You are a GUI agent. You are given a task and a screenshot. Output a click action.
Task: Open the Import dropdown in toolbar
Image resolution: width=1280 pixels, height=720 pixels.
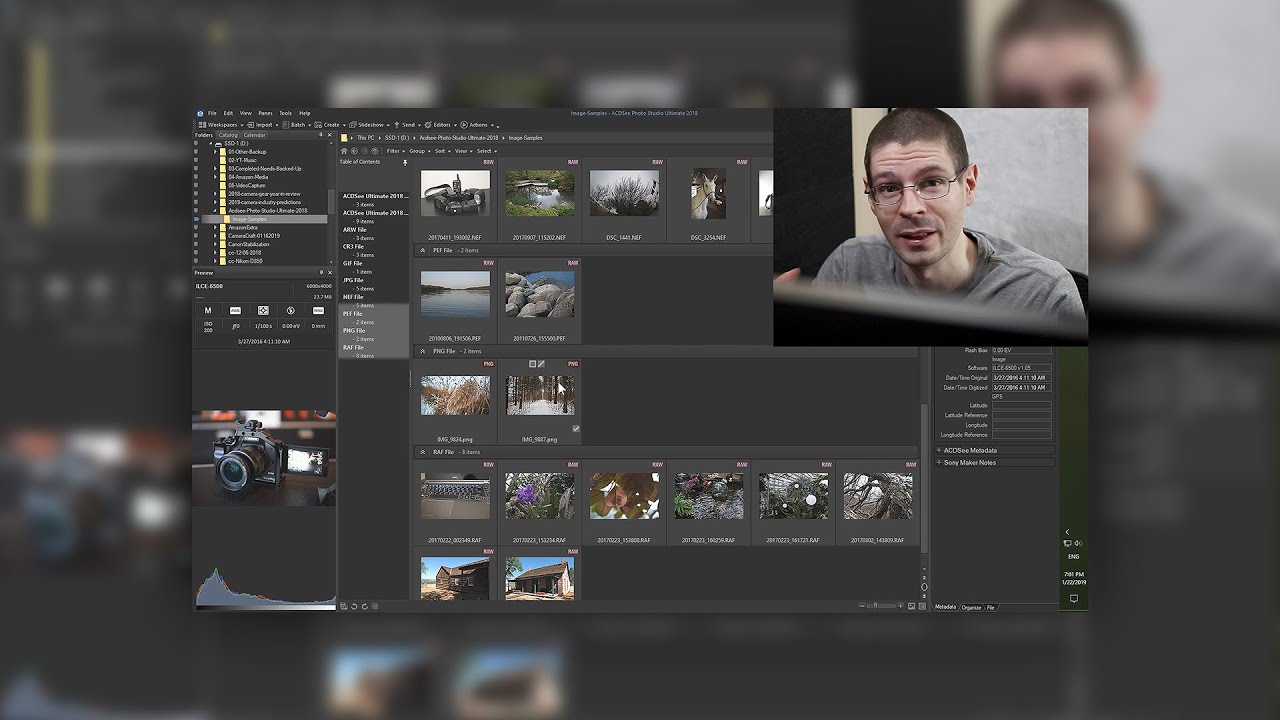click(262, 125)
